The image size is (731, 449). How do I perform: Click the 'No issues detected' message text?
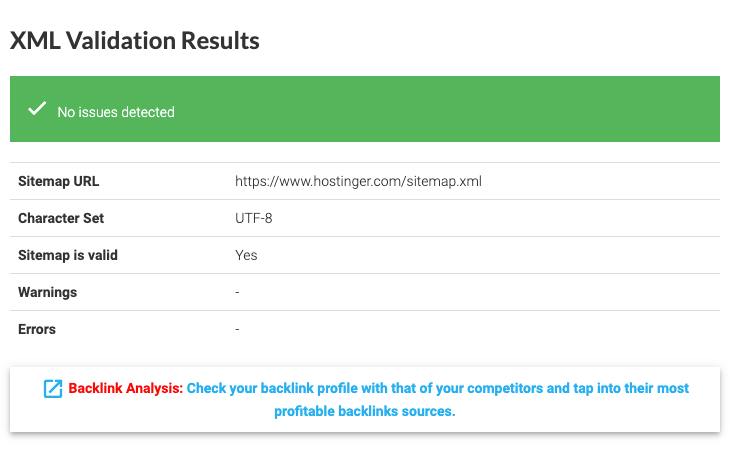tap(116, 112)
